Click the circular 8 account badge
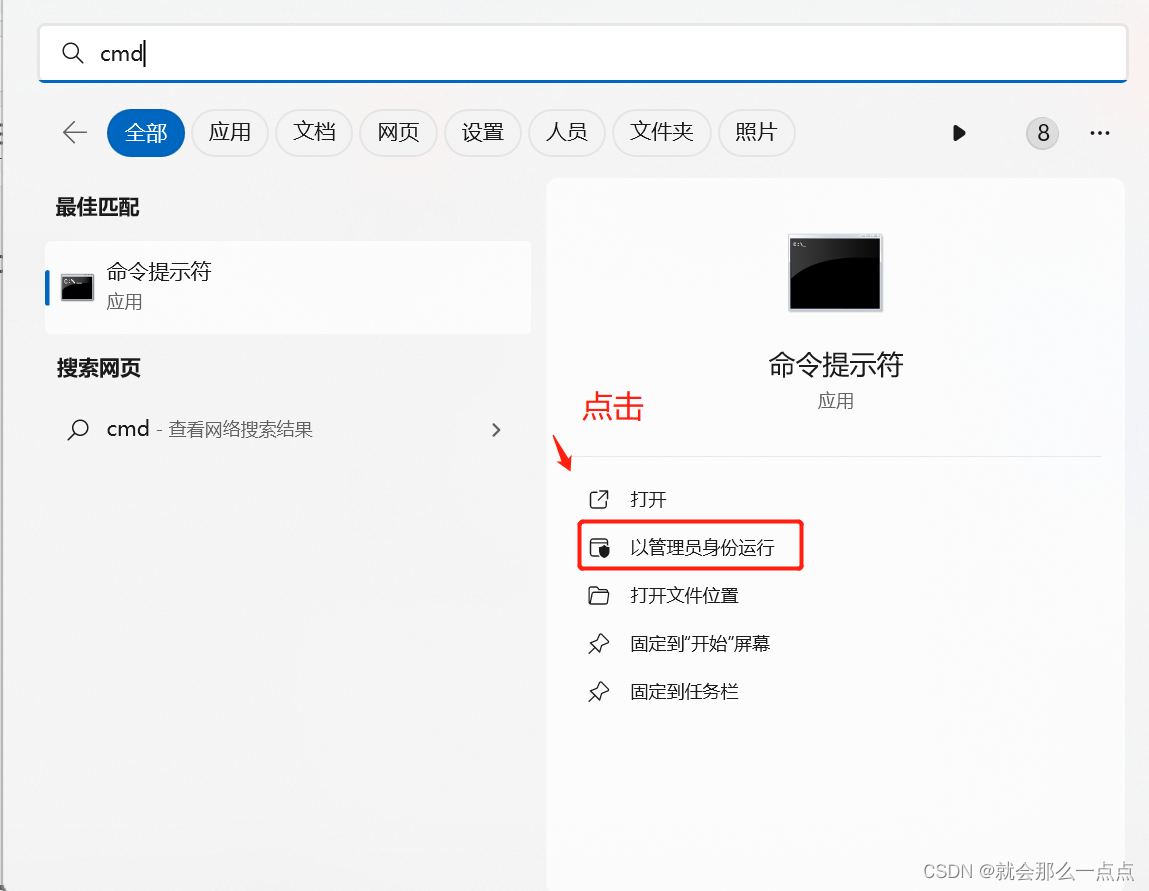 (1043, 133)
